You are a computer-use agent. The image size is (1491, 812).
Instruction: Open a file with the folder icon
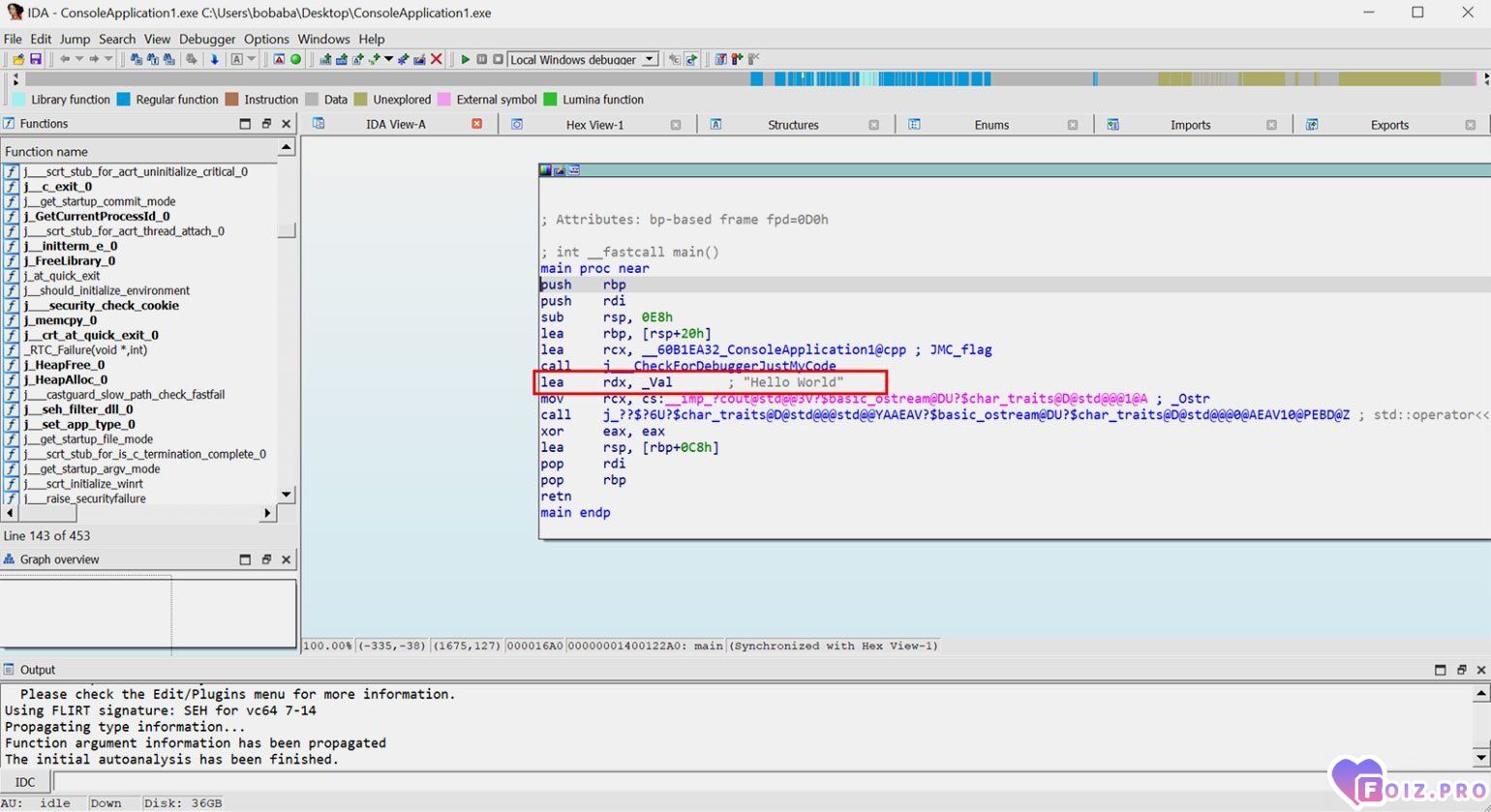coord(18,59)
